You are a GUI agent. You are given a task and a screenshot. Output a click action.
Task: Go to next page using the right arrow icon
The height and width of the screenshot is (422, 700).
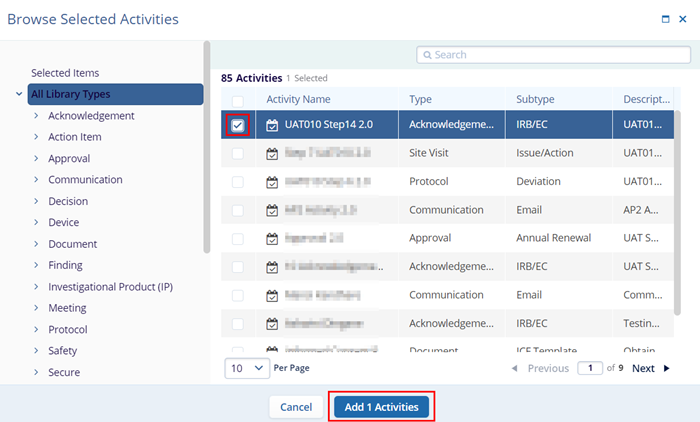coord(667,368)
